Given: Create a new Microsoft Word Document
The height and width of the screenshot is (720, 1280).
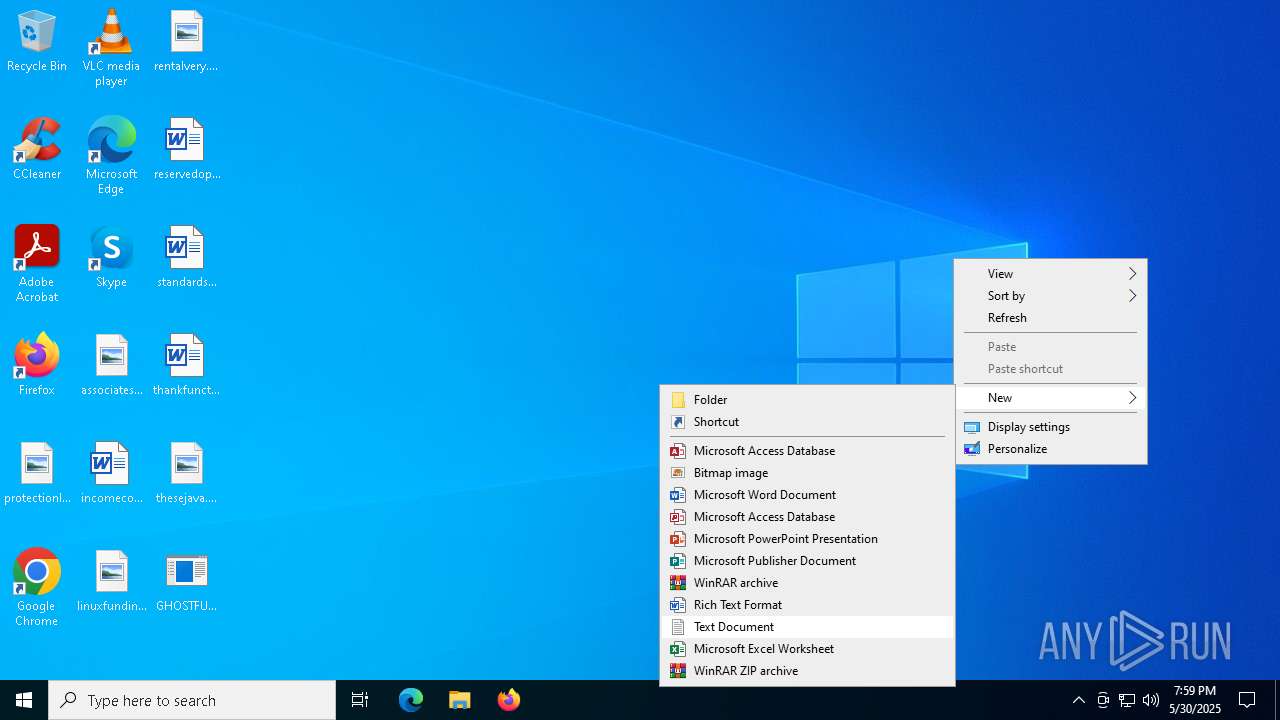Looking at the screenshot, I should pos(807,495).
